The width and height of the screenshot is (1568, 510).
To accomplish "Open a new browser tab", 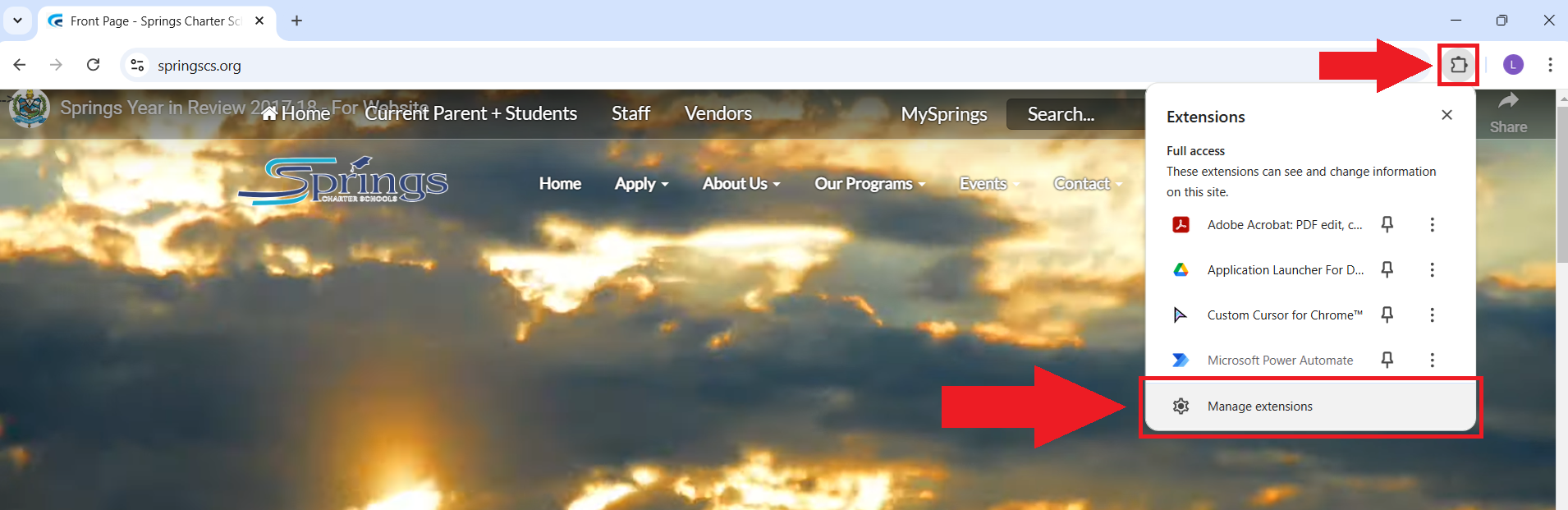I will tap(296, 21).
